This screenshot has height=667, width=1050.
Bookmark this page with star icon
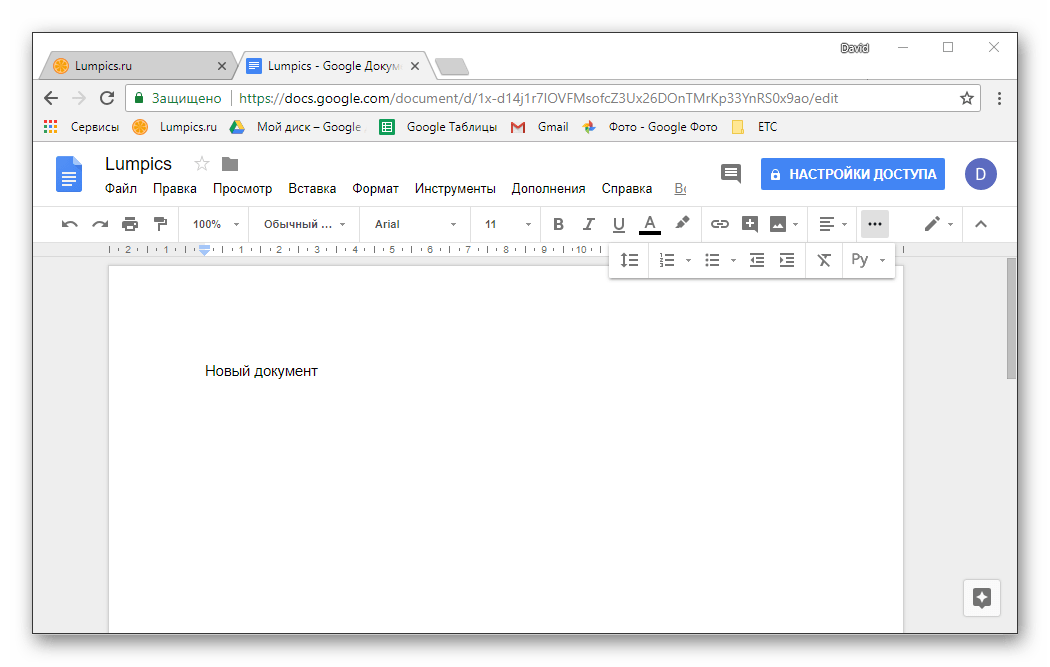[x=966, y=98]
